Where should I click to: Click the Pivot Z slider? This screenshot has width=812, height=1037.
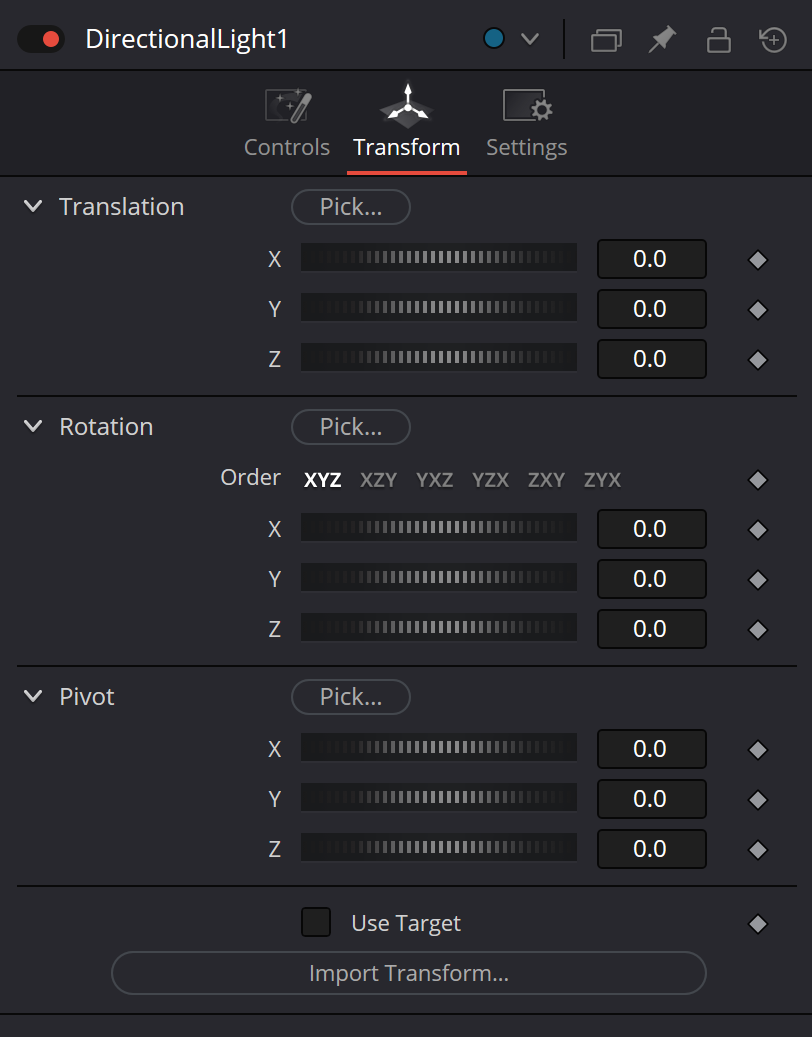coord(439,847)
